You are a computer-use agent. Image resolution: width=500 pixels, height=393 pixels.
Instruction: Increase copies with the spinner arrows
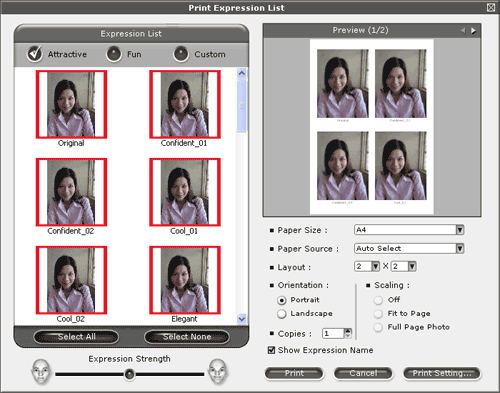(x=348, y=331)
